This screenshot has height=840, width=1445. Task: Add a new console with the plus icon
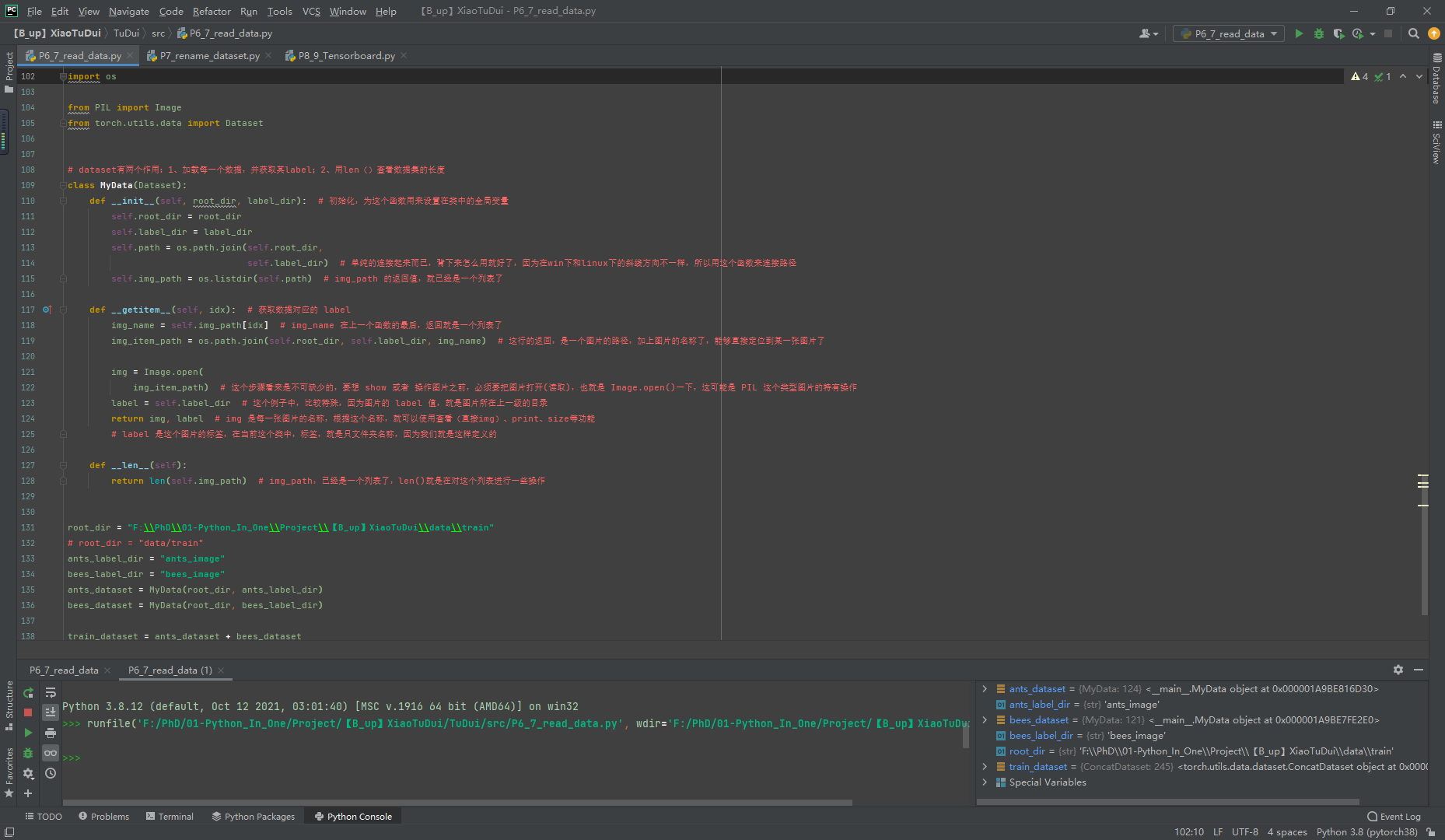[28, 793]
